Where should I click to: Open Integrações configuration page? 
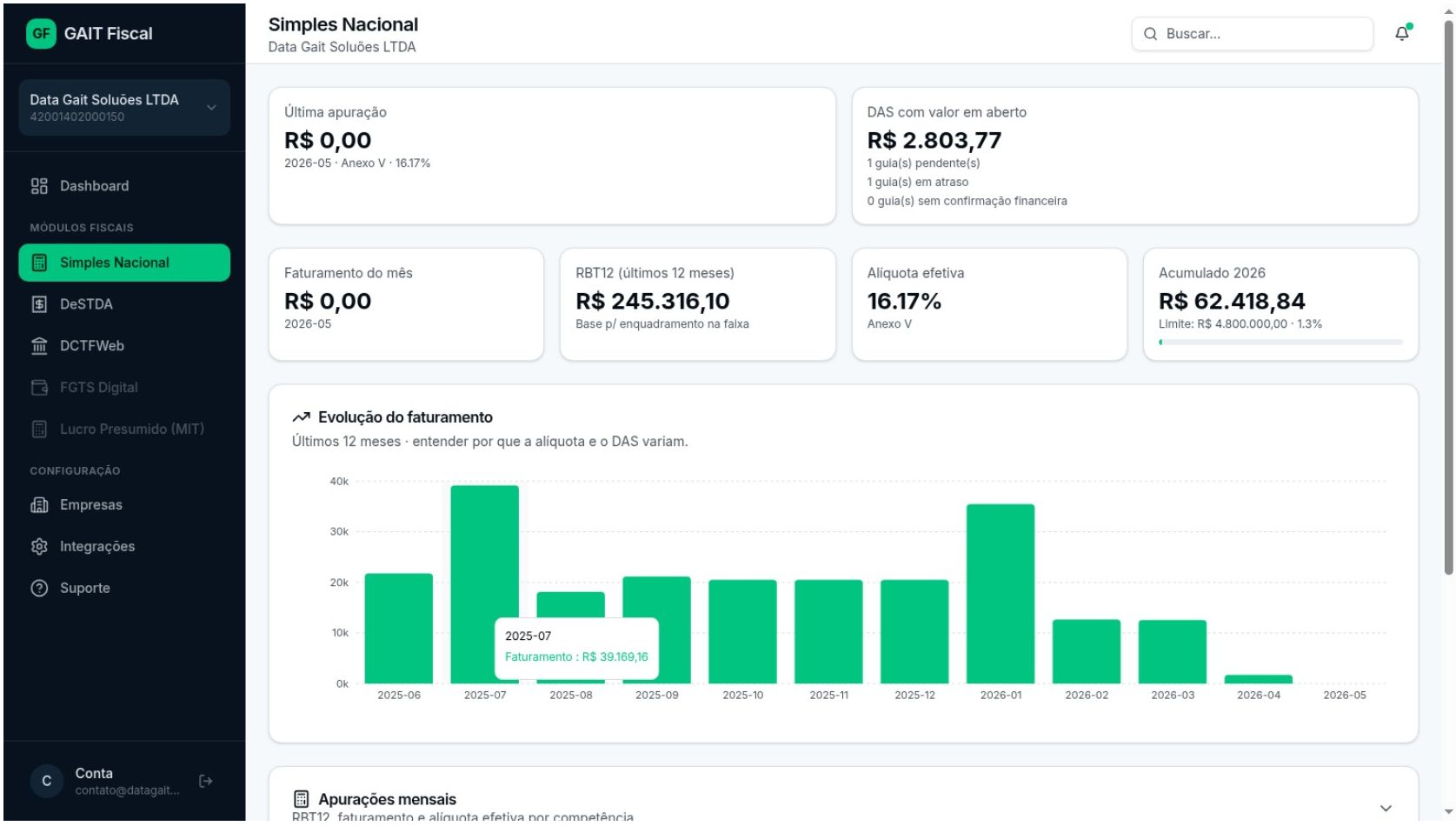124,547
